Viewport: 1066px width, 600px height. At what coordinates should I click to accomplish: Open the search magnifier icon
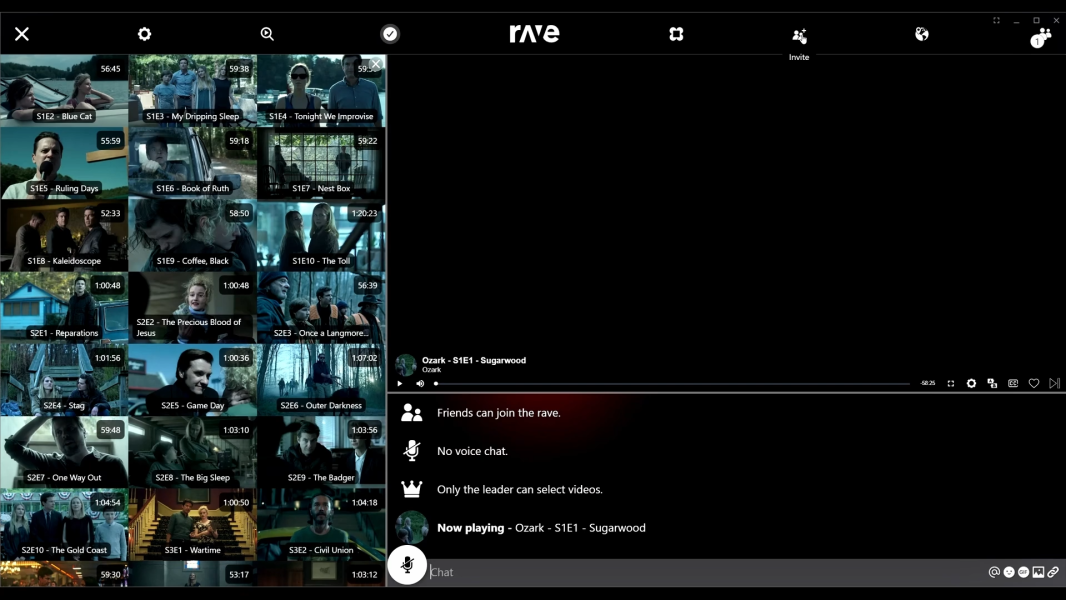pos(267,34)
